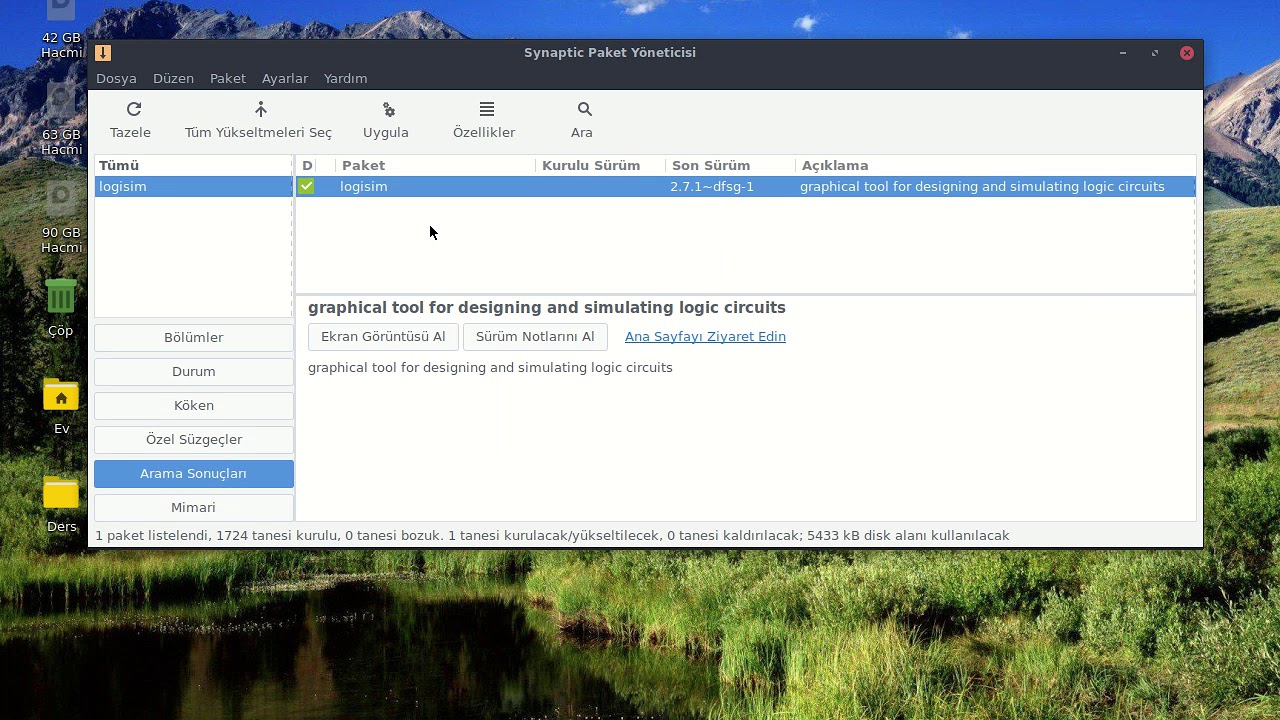Click the Mimari filter button

click(x=194, y=508)
